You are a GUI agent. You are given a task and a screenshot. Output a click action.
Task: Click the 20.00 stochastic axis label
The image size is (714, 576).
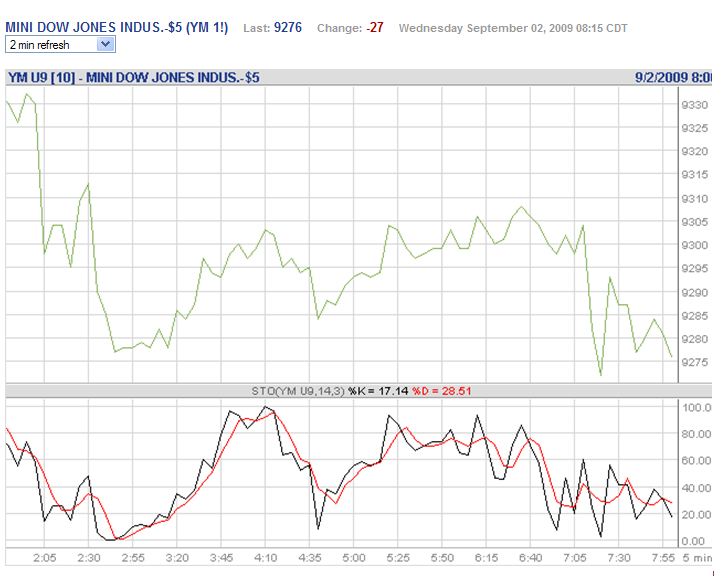(697, 515)
